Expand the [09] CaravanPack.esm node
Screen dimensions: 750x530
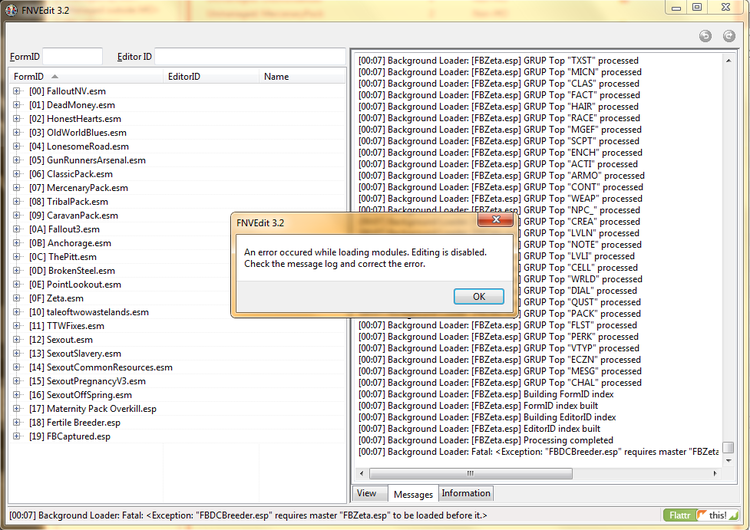(x=17, y=215)
